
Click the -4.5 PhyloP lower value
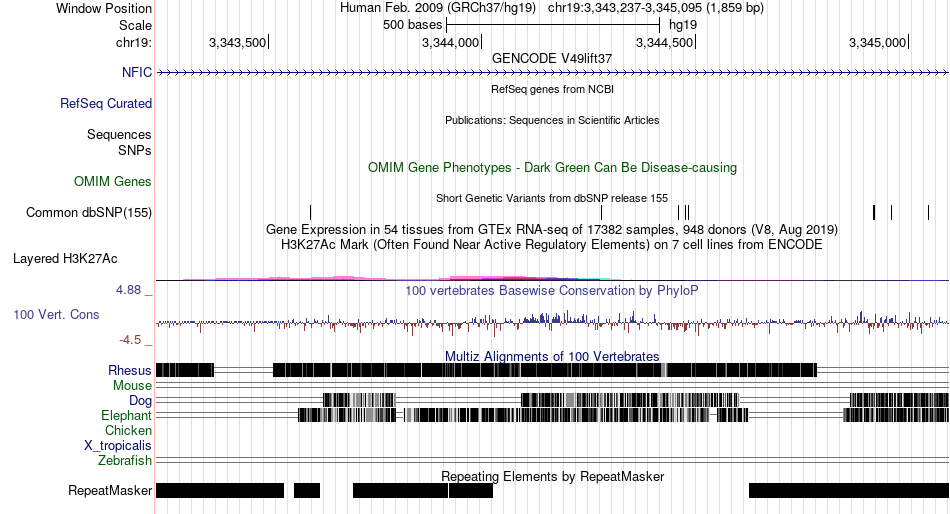click(x=130, y=340)
